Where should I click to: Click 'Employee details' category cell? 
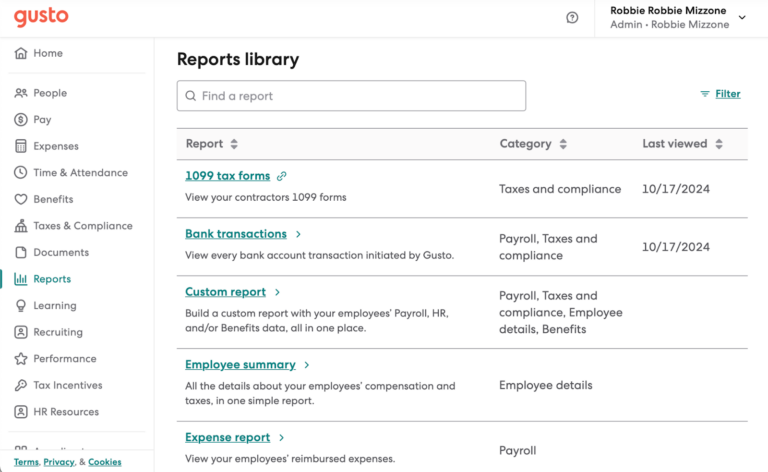(x=546, y=385)
